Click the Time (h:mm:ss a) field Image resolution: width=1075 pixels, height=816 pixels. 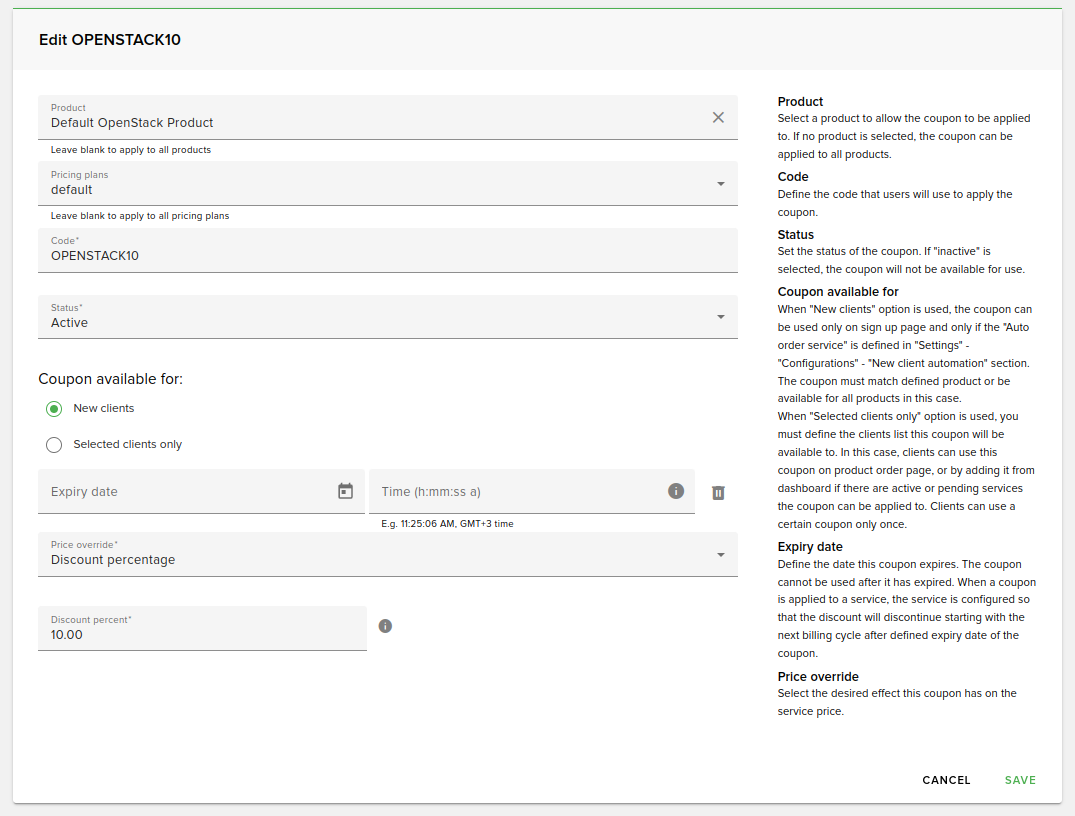coord(515,492)
